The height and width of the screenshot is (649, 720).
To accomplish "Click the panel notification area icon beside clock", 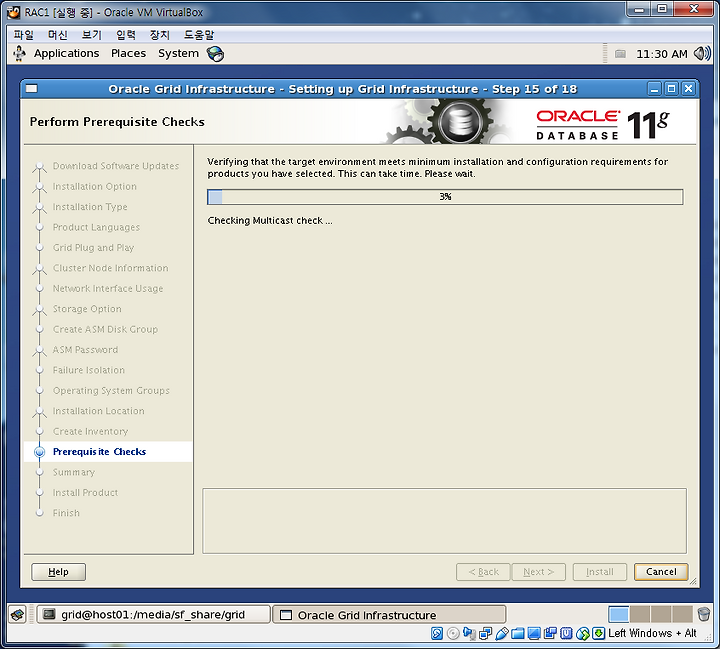I will (x=620, y=54).
